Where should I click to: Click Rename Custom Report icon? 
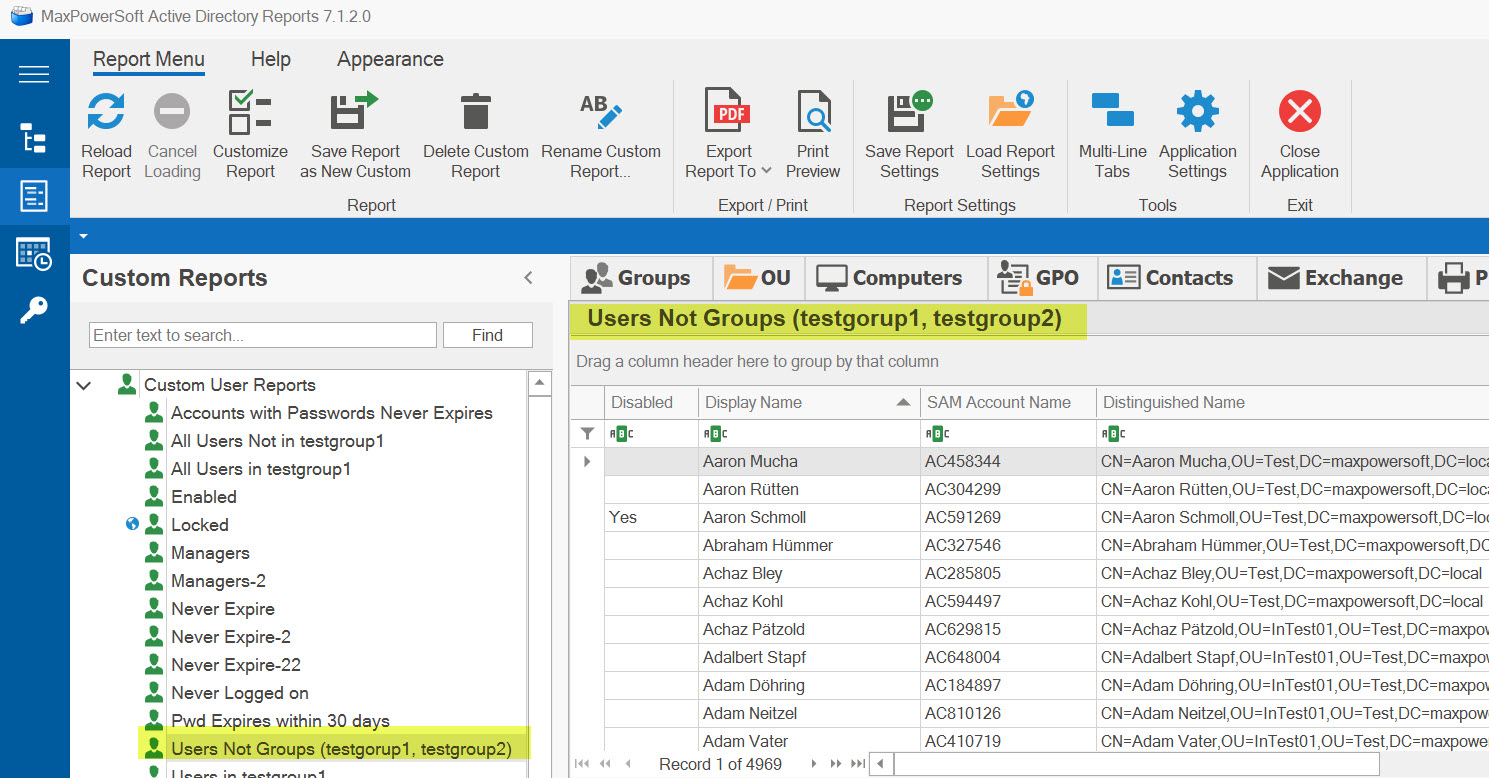point(601,111)
